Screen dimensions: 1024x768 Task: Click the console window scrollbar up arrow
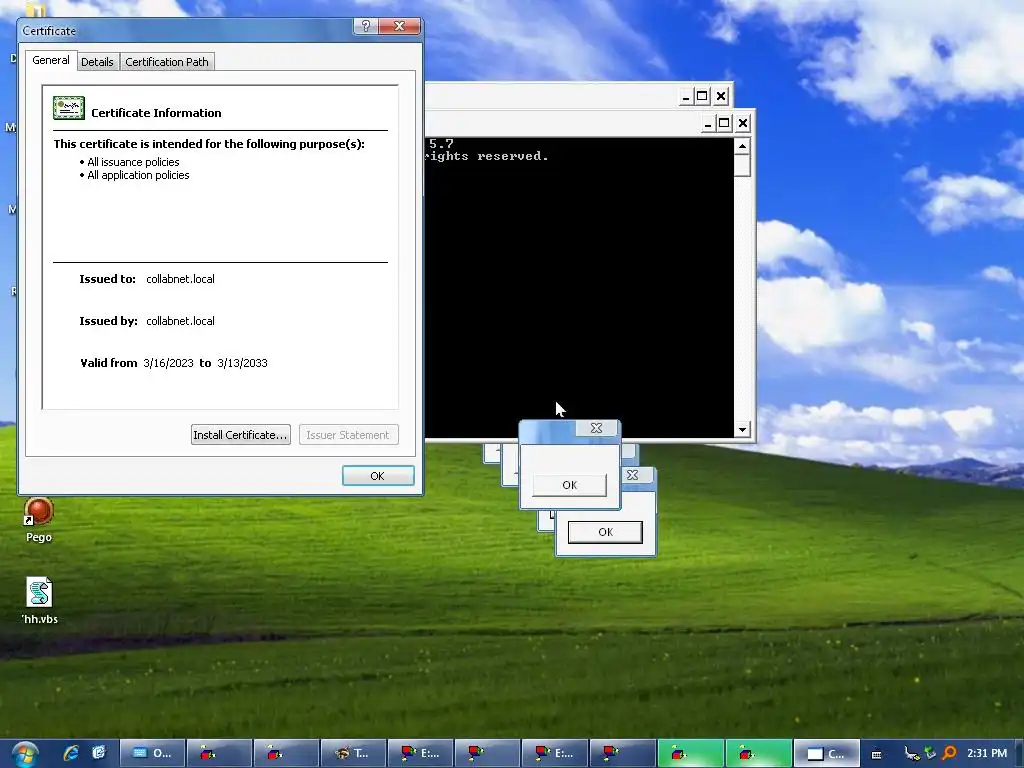[742, 146]
